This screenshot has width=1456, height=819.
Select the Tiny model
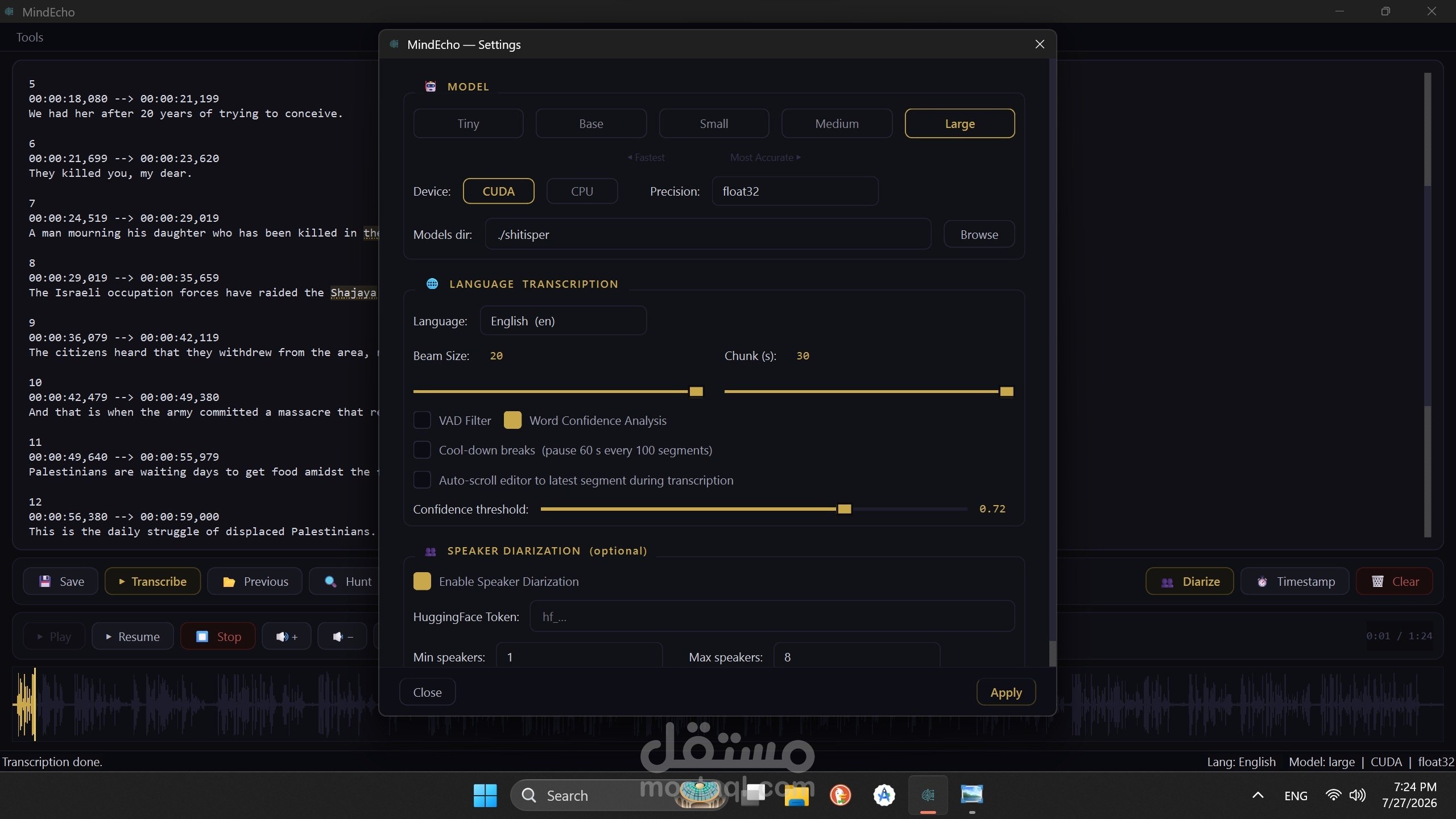468,123
